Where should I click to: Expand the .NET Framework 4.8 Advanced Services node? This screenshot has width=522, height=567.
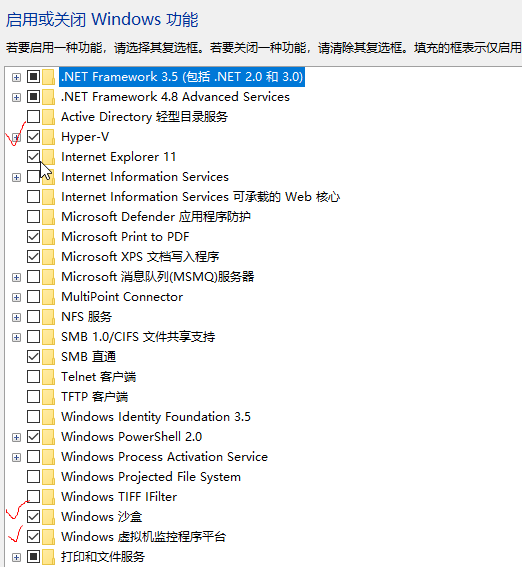pos(16,97)
